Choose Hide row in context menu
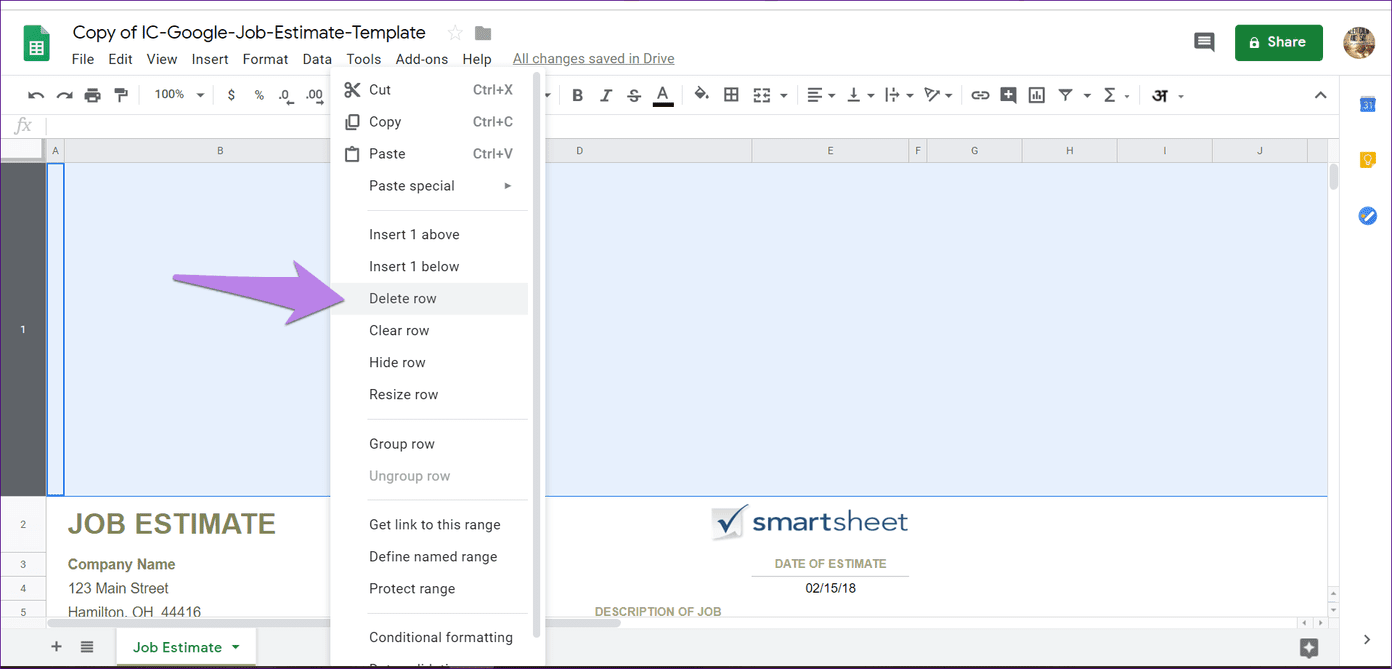The height and width of the screenshot is (669, 1392). click(x=430, y=362)
